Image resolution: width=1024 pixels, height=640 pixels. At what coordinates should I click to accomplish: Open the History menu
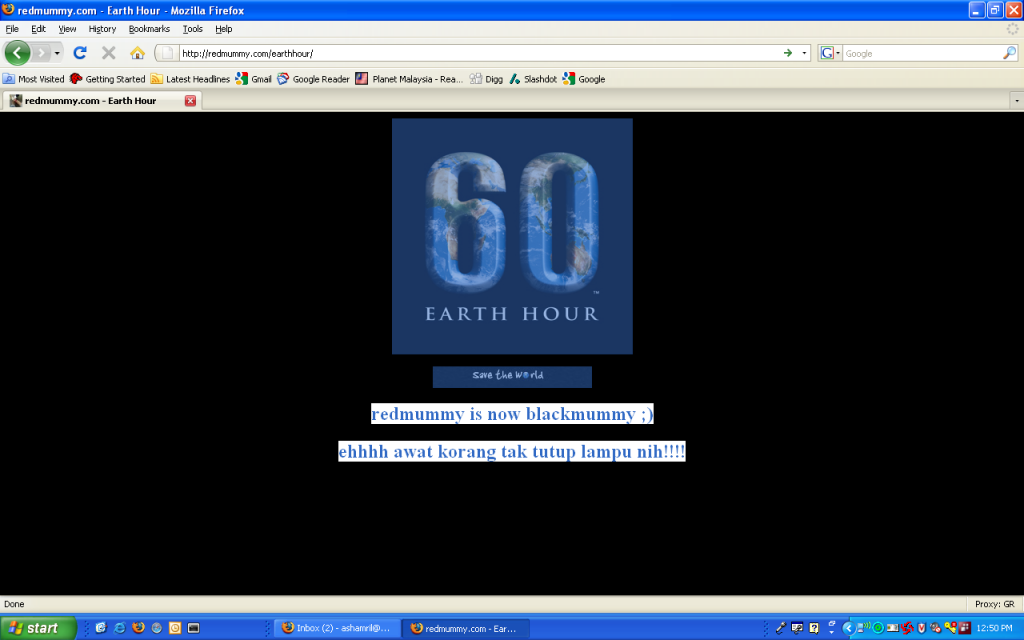pos(102,29)
